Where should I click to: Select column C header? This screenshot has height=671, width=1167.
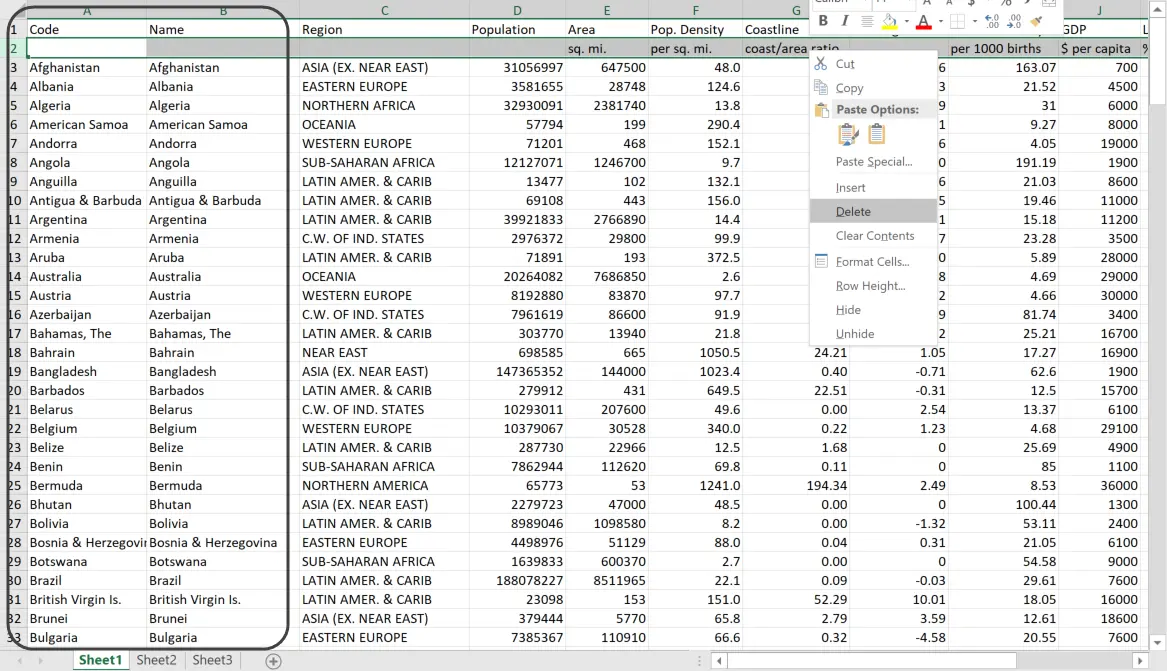pyautogui.click(x=384, y=10)
